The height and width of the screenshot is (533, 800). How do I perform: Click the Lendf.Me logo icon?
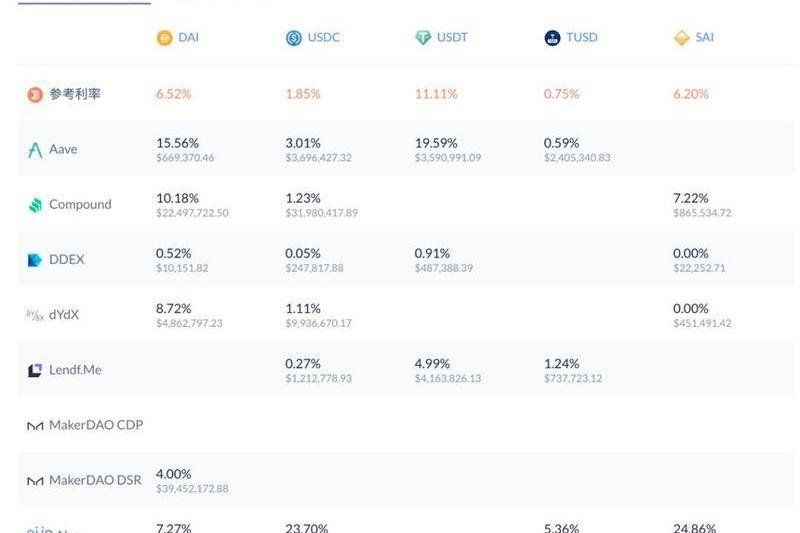35,370
